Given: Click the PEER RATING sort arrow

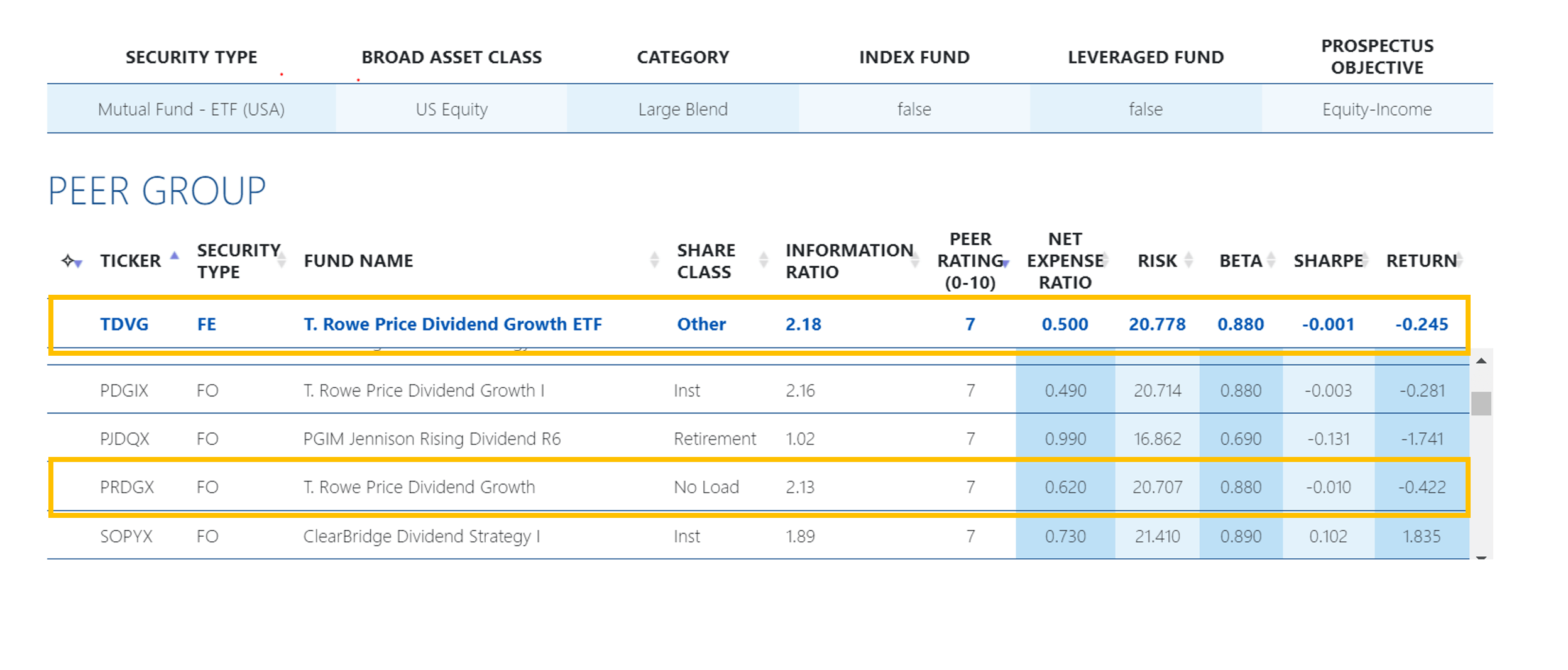Looking at the screenshot, I should coord(1006,264).
